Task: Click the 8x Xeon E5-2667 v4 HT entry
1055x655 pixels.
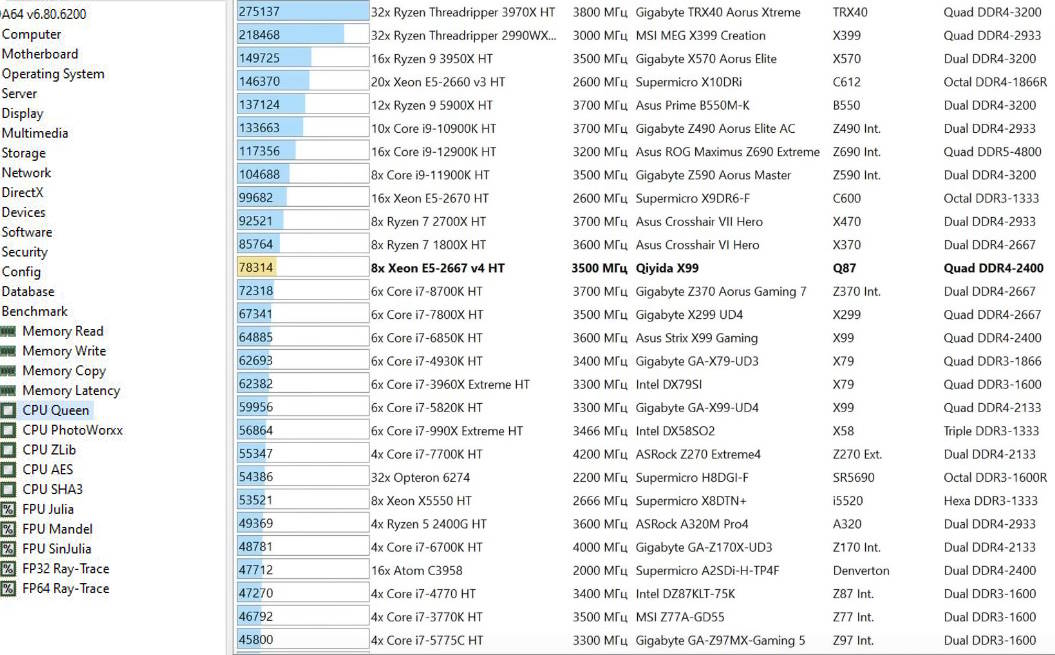Action: 437,268
